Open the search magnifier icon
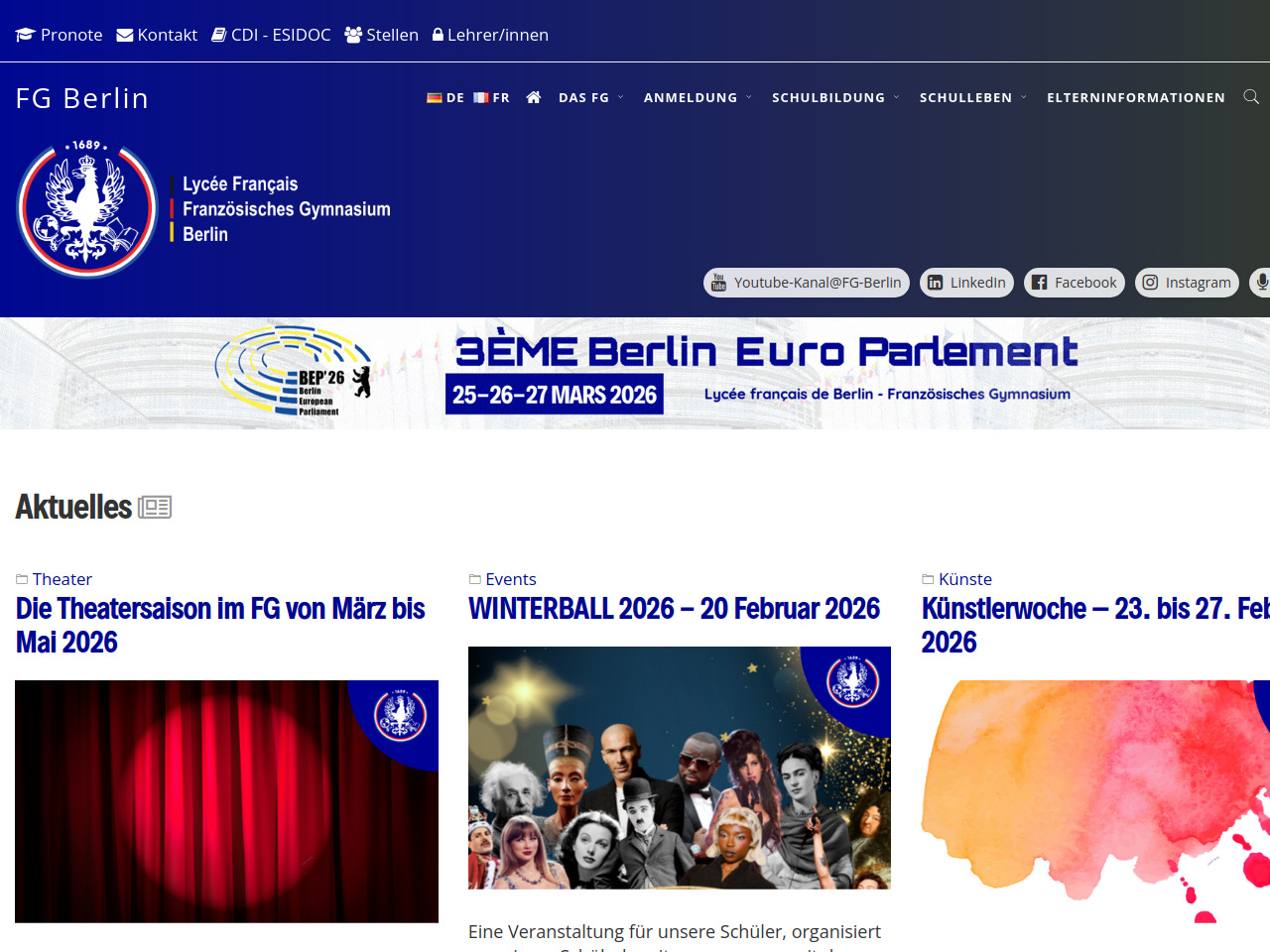The image size is (1270, 952). [x=1251, y=97]
